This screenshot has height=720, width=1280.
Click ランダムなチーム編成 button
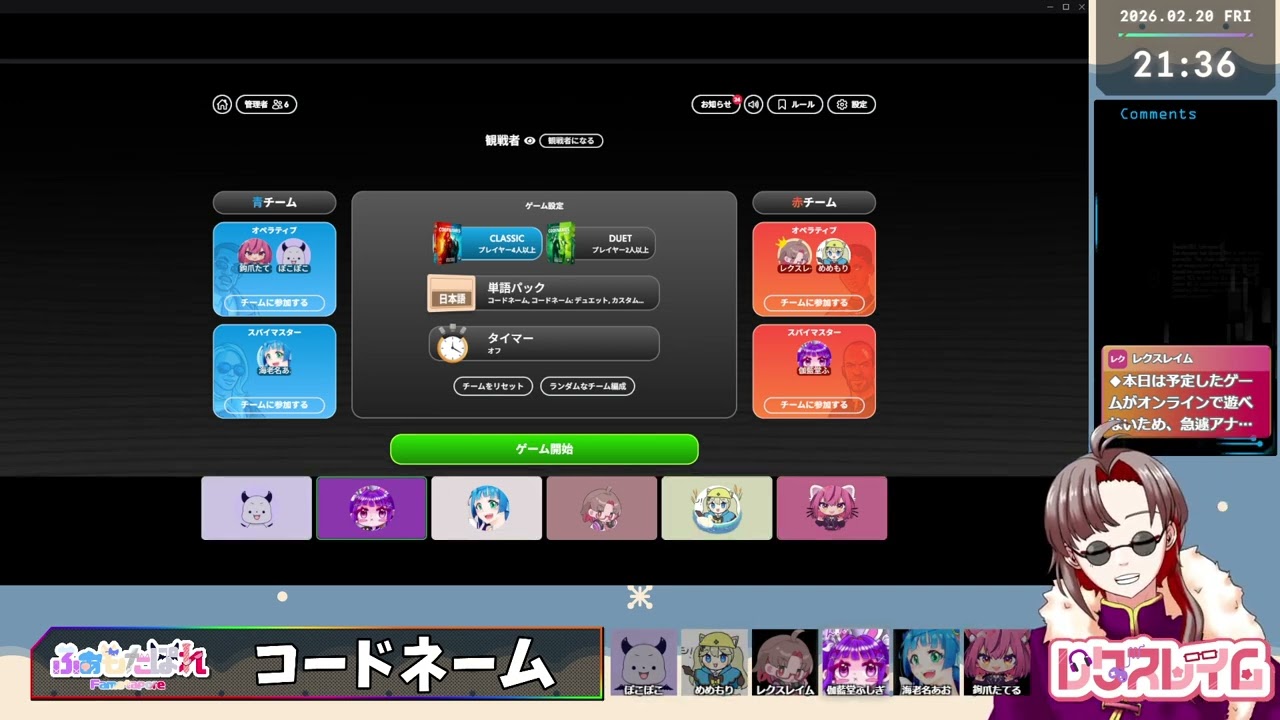click(x=588, y=386)
